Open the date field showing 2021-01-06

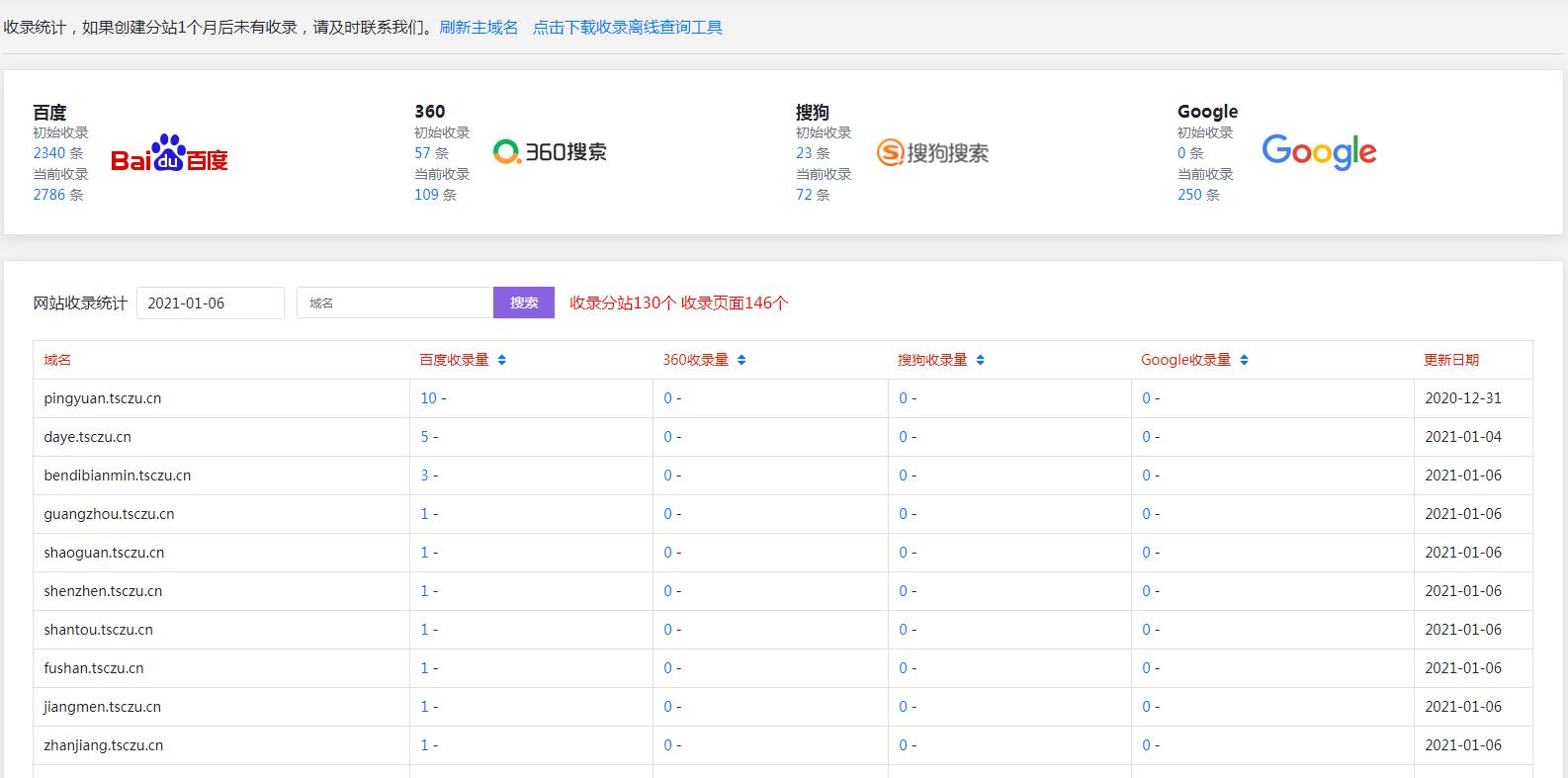tap(210, 303)
